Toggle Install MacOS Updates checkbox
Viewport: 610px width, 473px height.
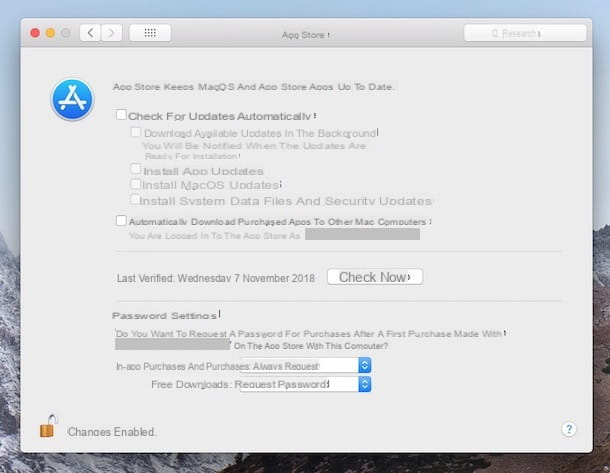(135, 184)
